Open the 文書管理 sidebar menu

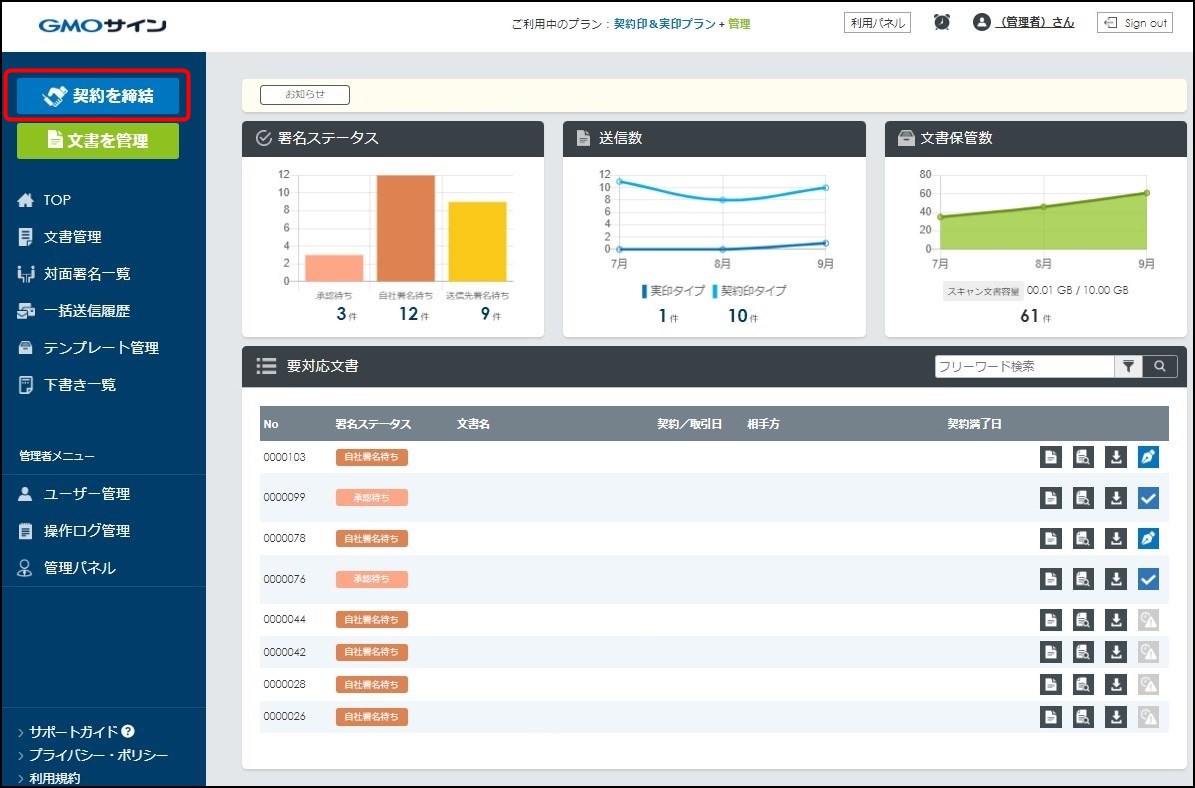click(72, 237)
